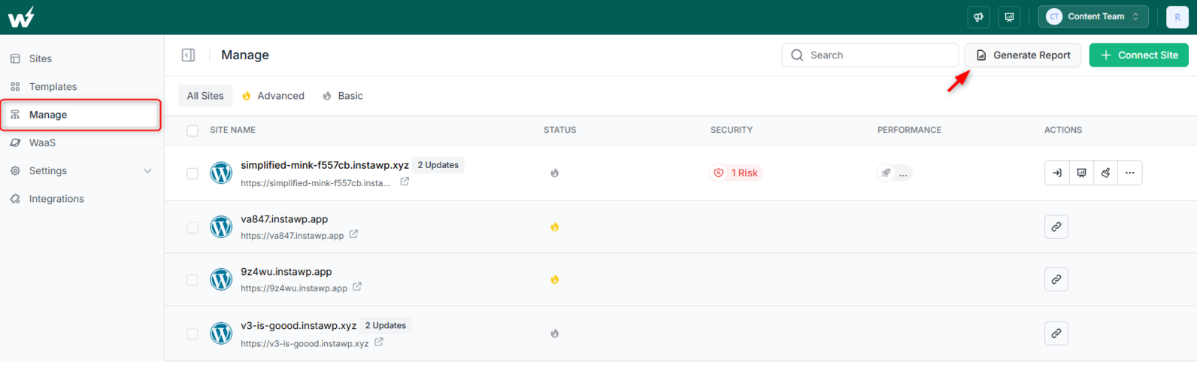
Task: Check the 9z4wu.instawp.app row checkbox
Action: (192, 280)
